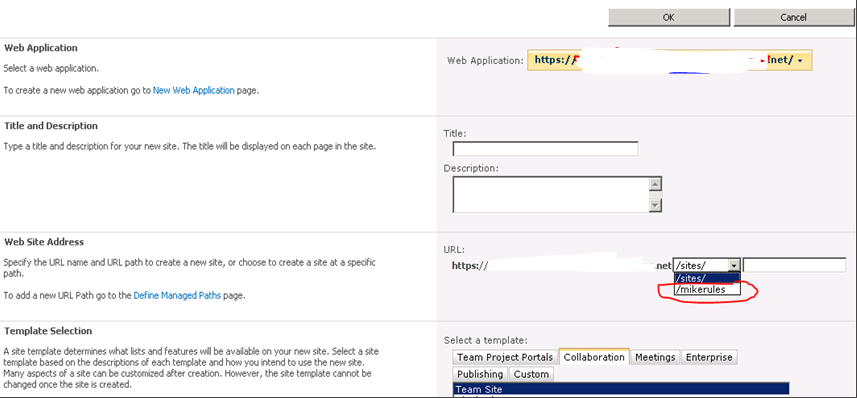
Task: Select the Collaboration template tab
Action: (x=594, y=357)
